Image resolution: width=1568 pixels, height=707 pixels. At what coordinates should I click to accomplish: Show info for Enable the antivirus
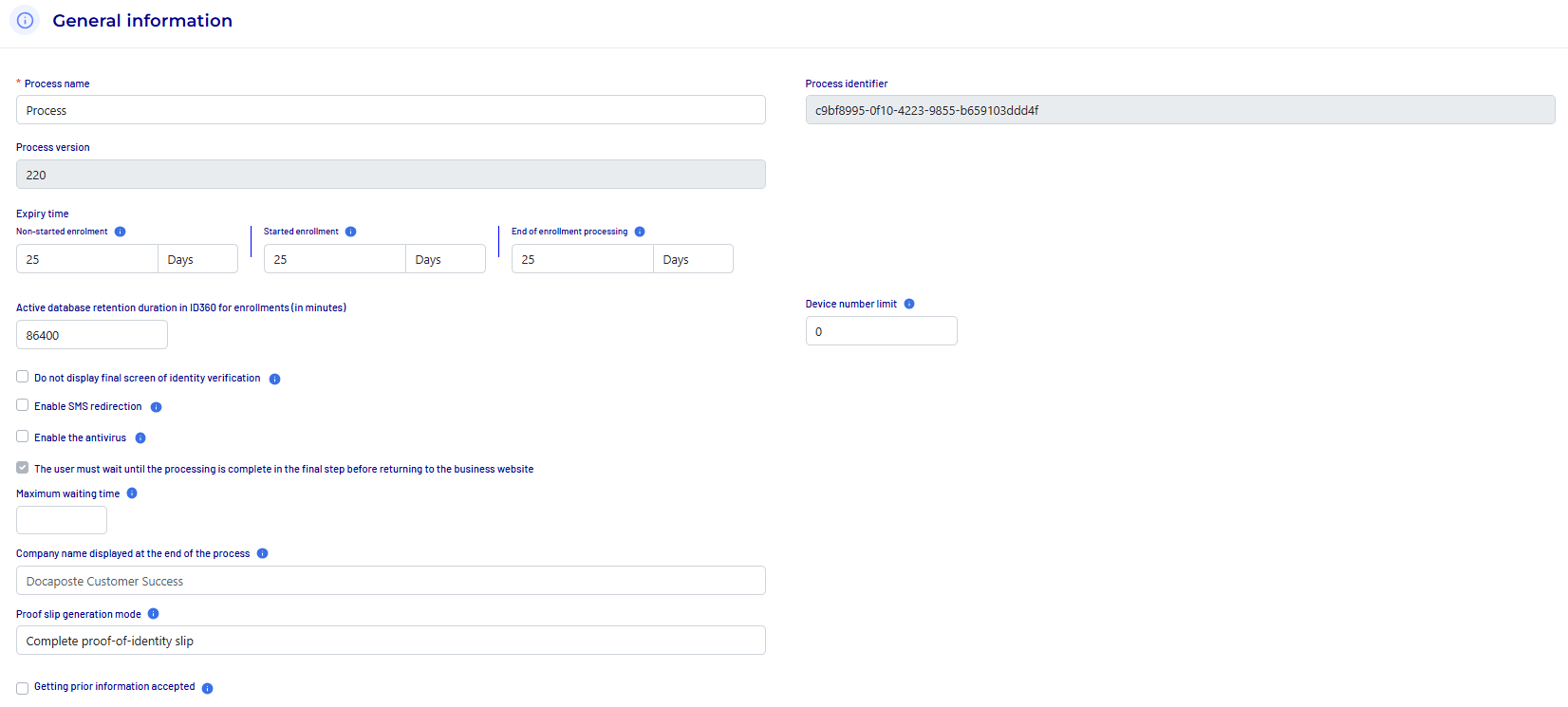(140, 438)
